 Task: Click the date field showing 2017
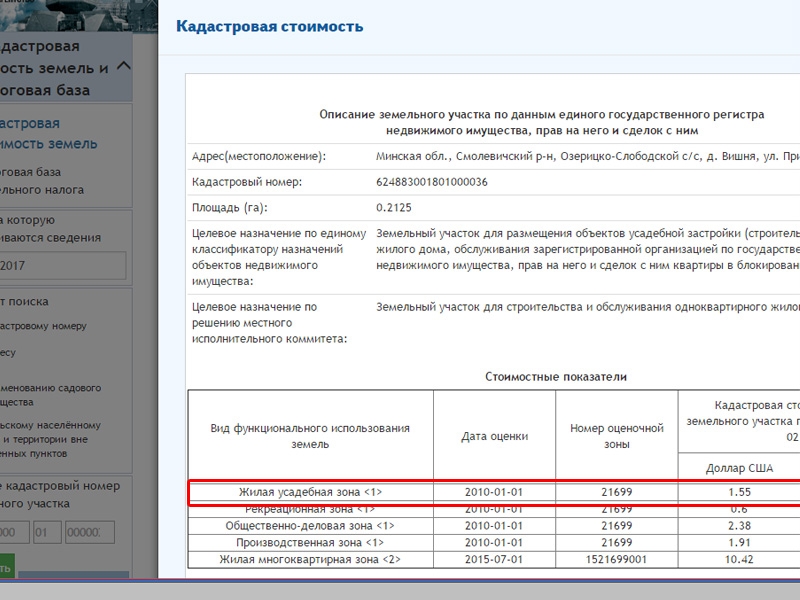62,265
